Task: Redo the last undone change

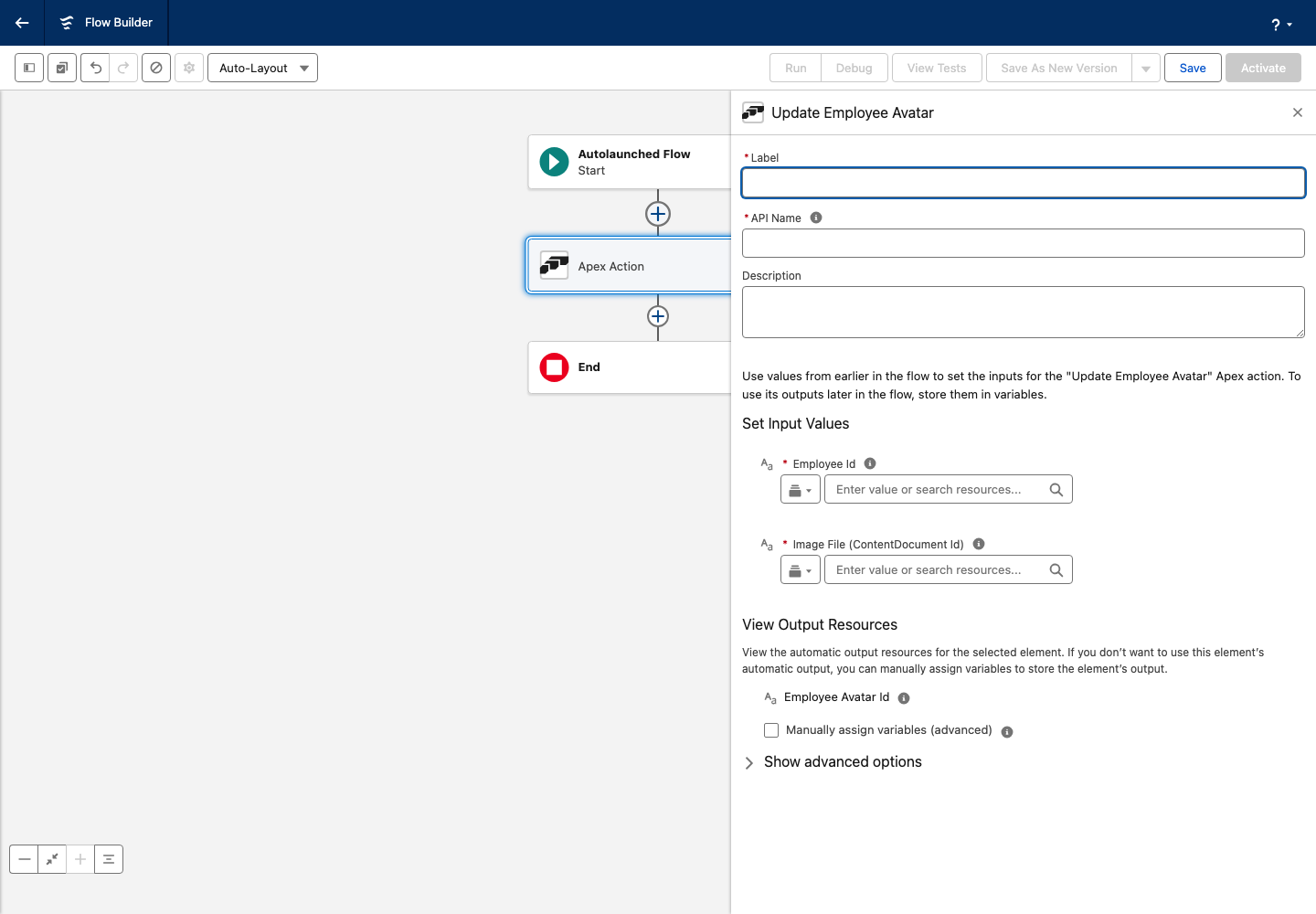Action: 123,68
